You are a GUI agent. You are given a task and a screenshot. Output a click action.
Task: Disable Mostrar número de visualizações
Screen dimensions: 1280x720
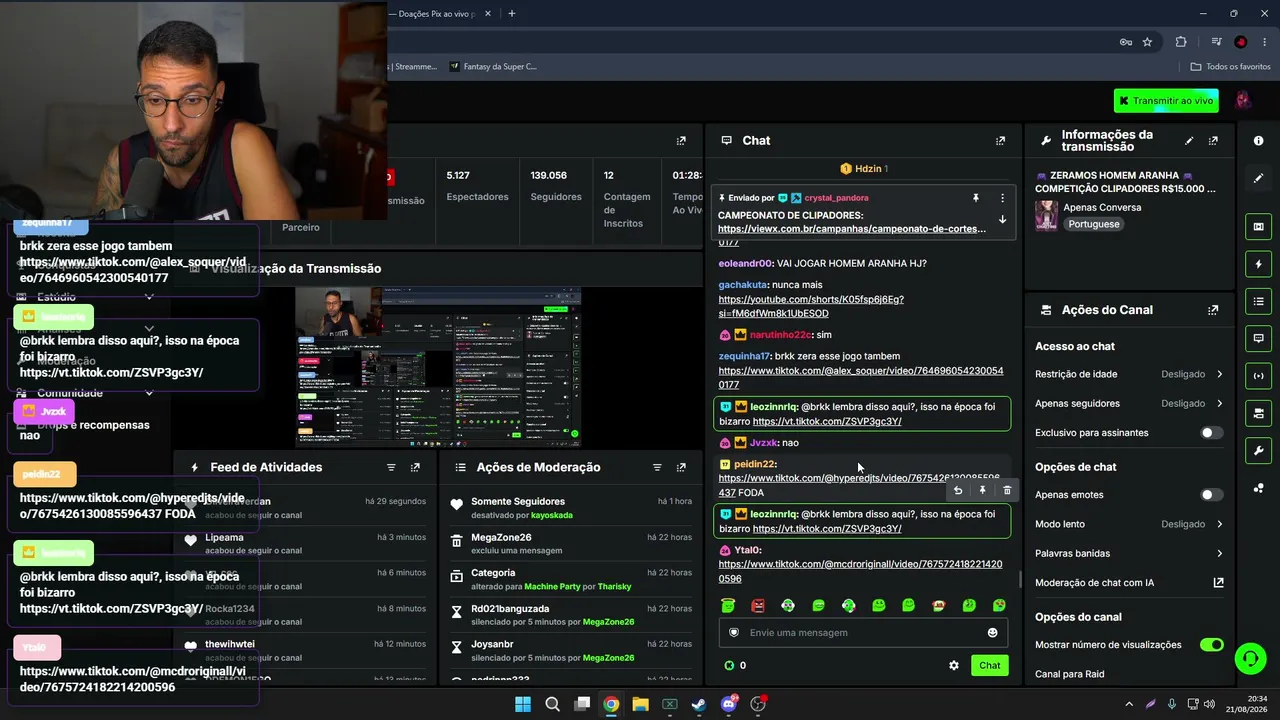click(1211, 645)
